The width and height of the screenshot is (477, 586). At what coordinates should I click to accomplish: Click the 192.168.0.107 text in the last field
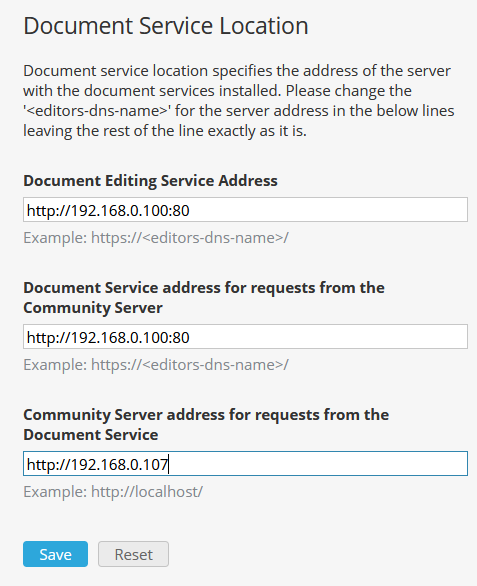tap(119, 465)
